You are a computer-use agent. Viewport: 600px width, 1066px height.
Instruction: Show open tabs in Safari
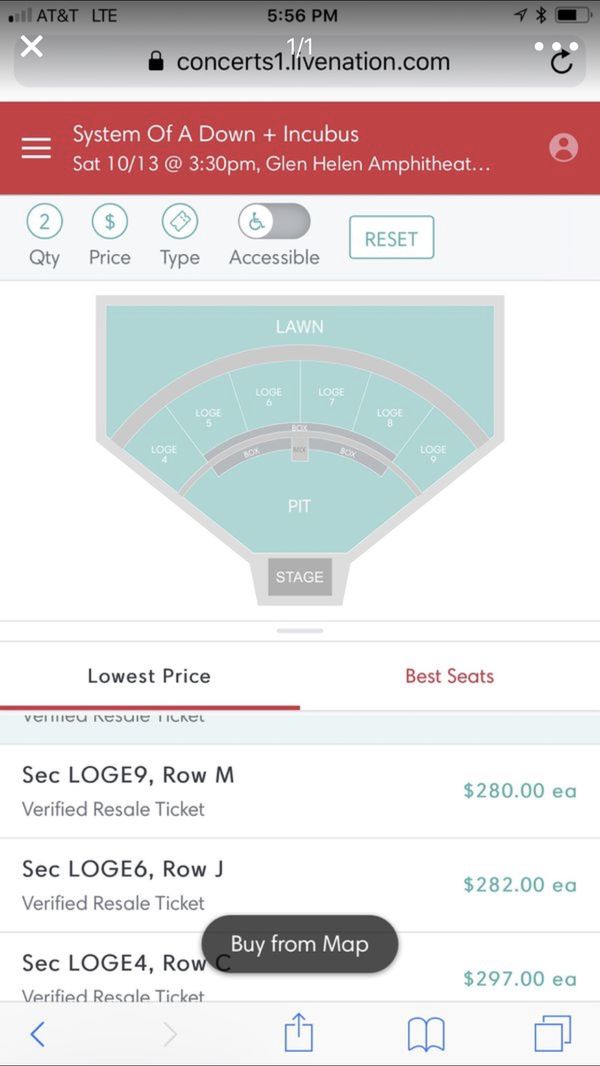[552, 1033]
